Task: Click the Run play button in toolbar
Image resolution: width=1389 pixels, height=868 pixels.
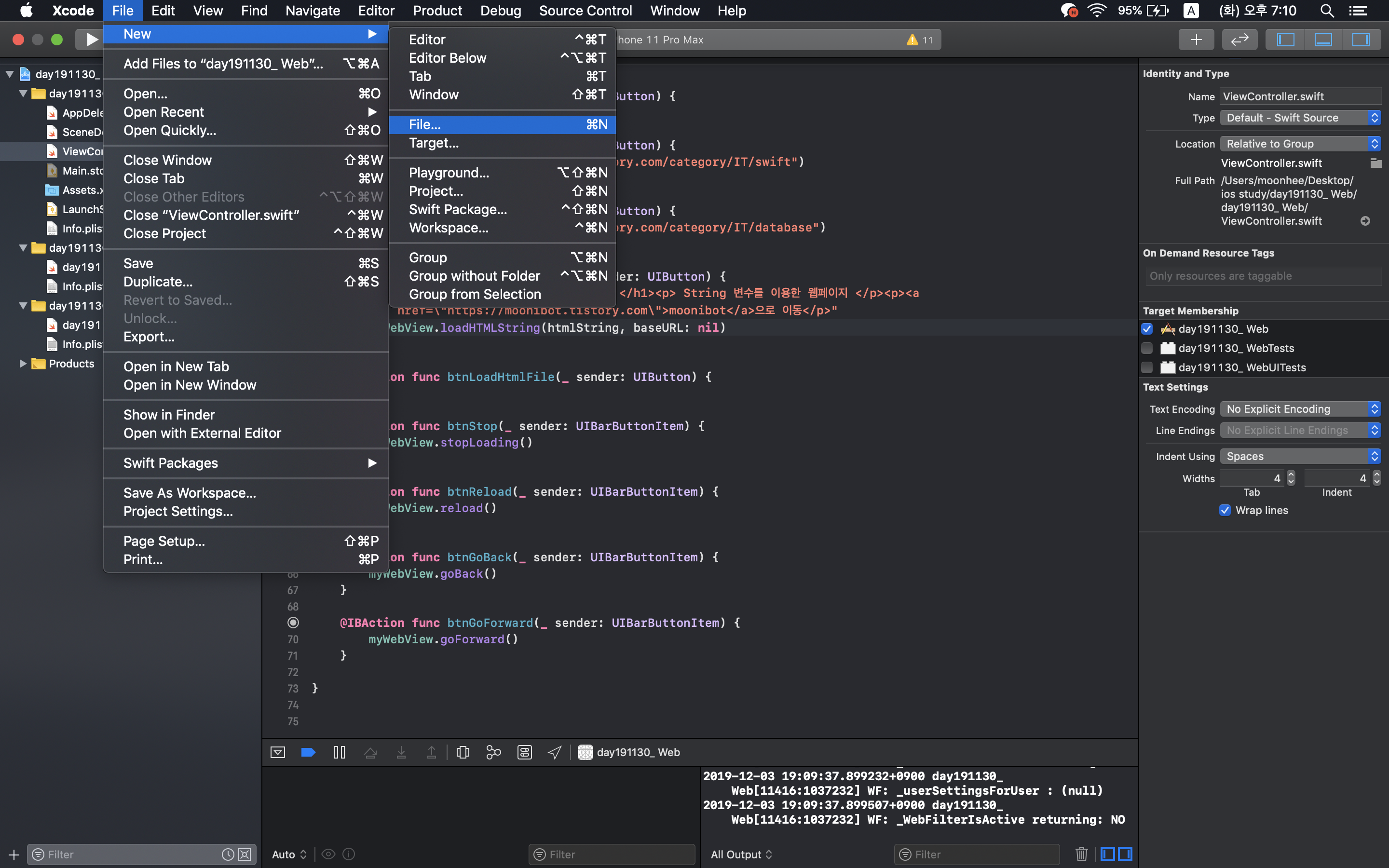Action: coord(91,39)
